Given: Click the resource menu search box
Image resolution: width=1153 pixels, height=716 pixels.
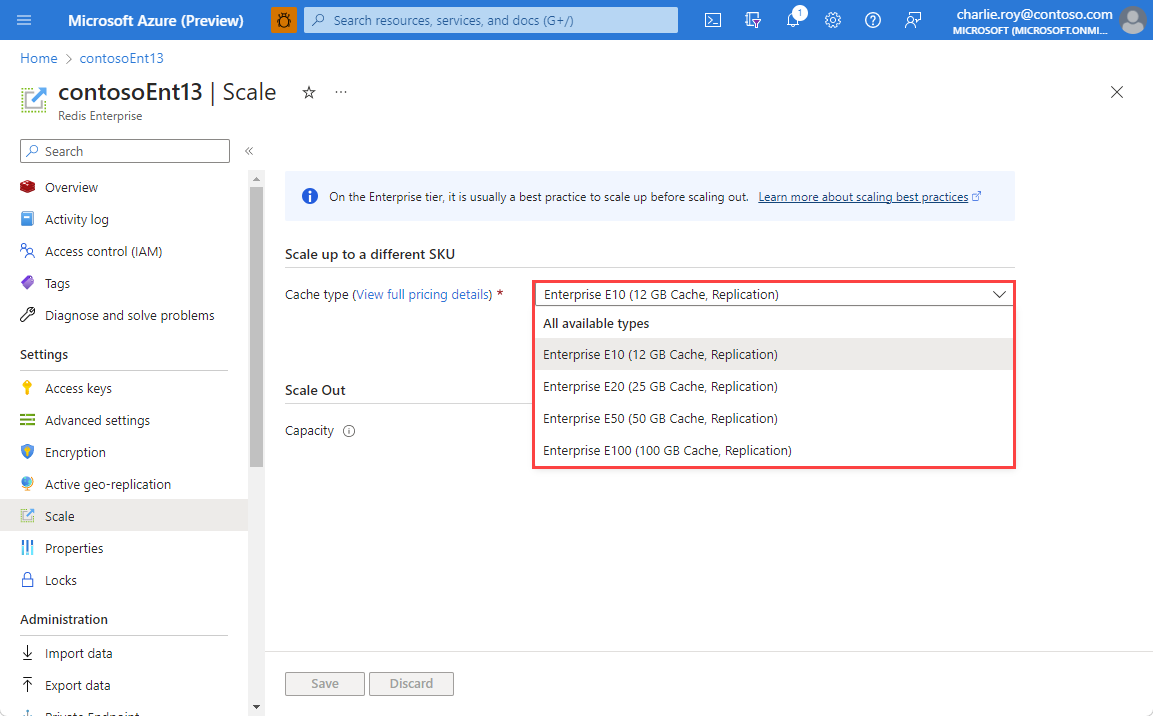Looking at the screenshot, I should pos(124,150).
